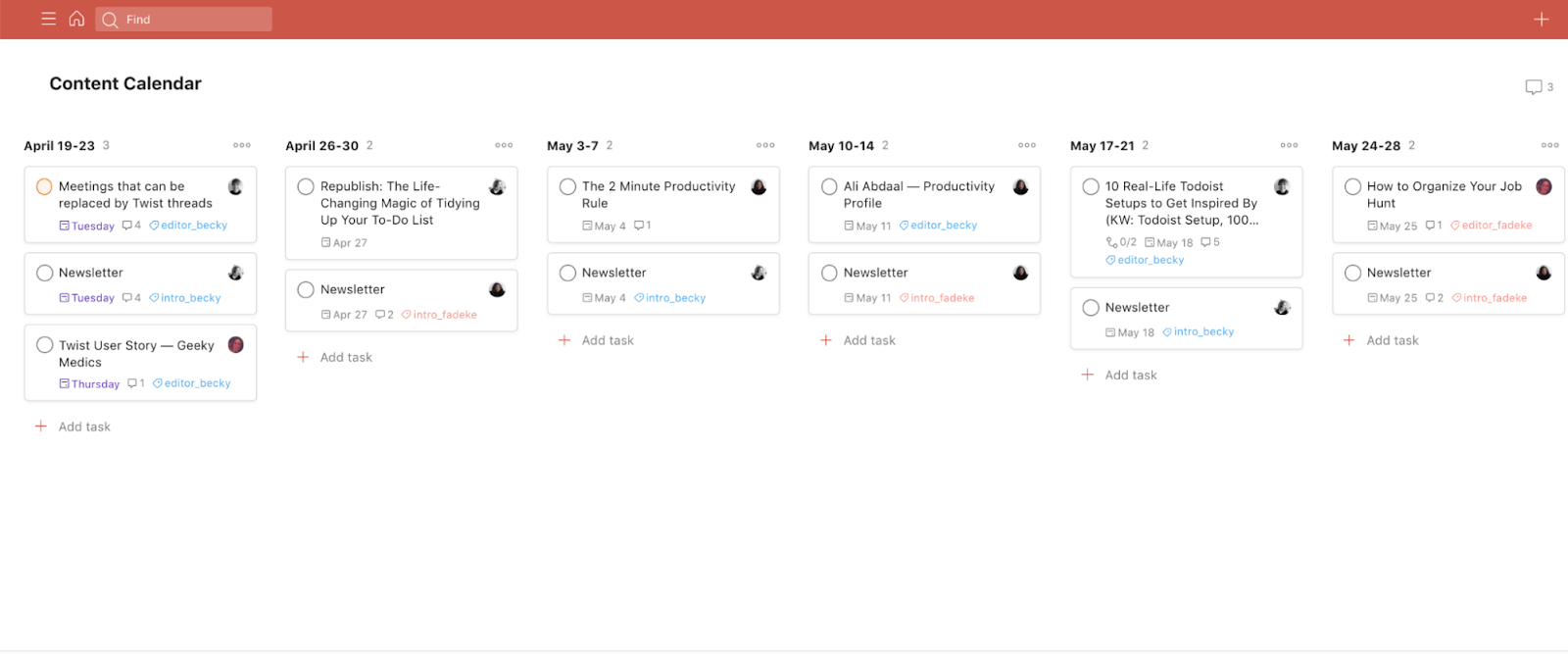Click the quick add plus icon
Viewport: 1568px width, 654px height.
1541,20
